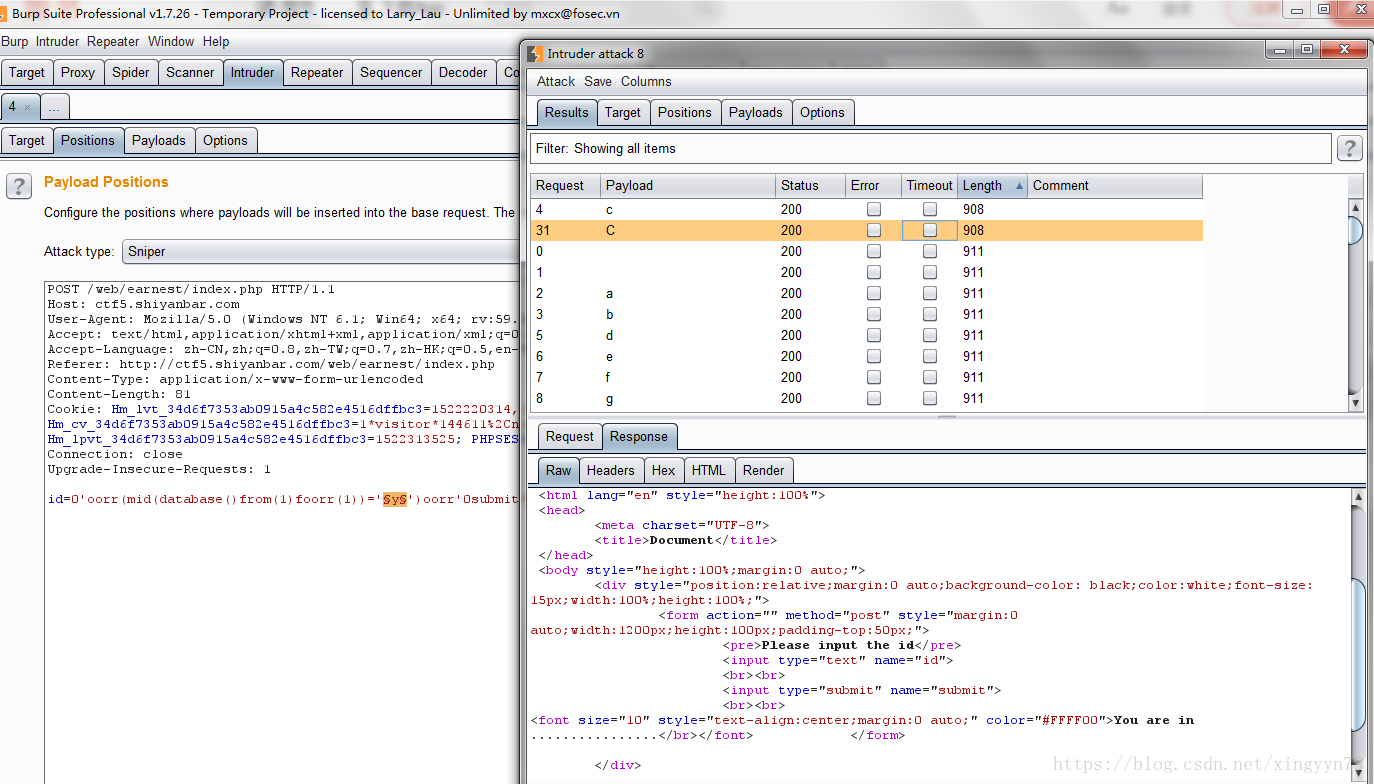Open the Burp menu
This screenshot has height=784, width=1374.
point(14,41)
